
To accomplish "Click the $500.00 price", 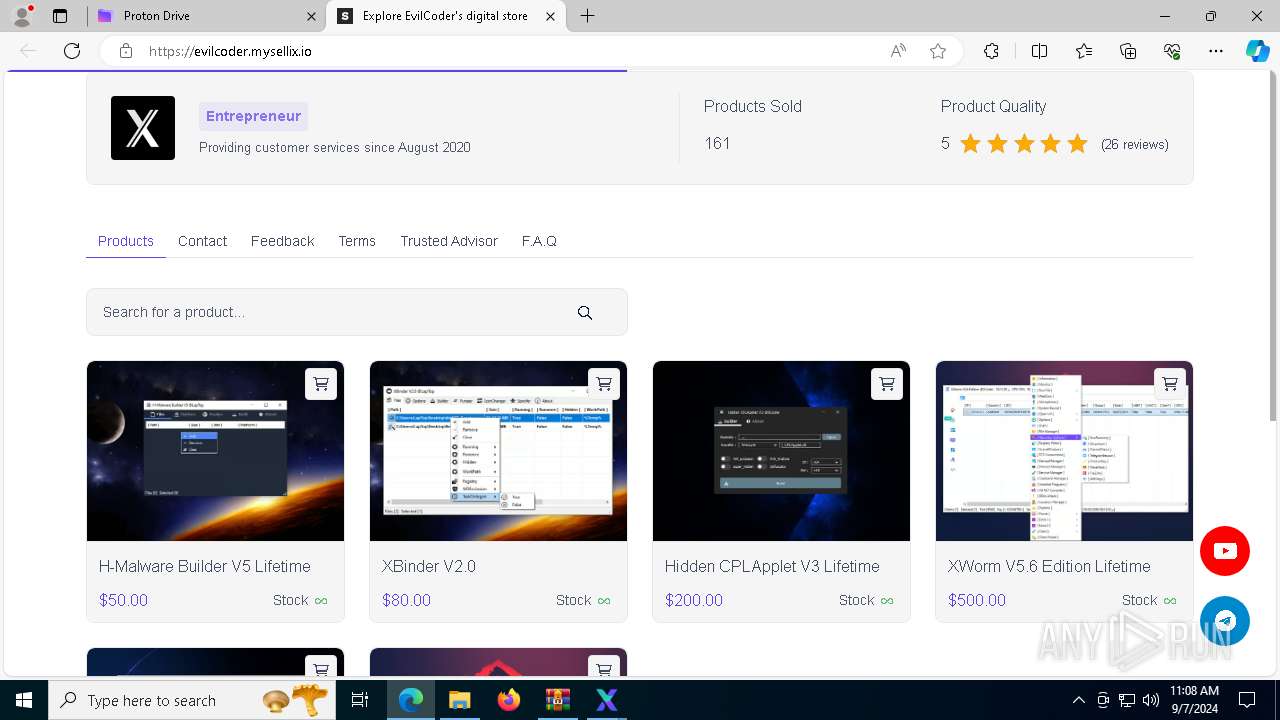I will (976, 600).
